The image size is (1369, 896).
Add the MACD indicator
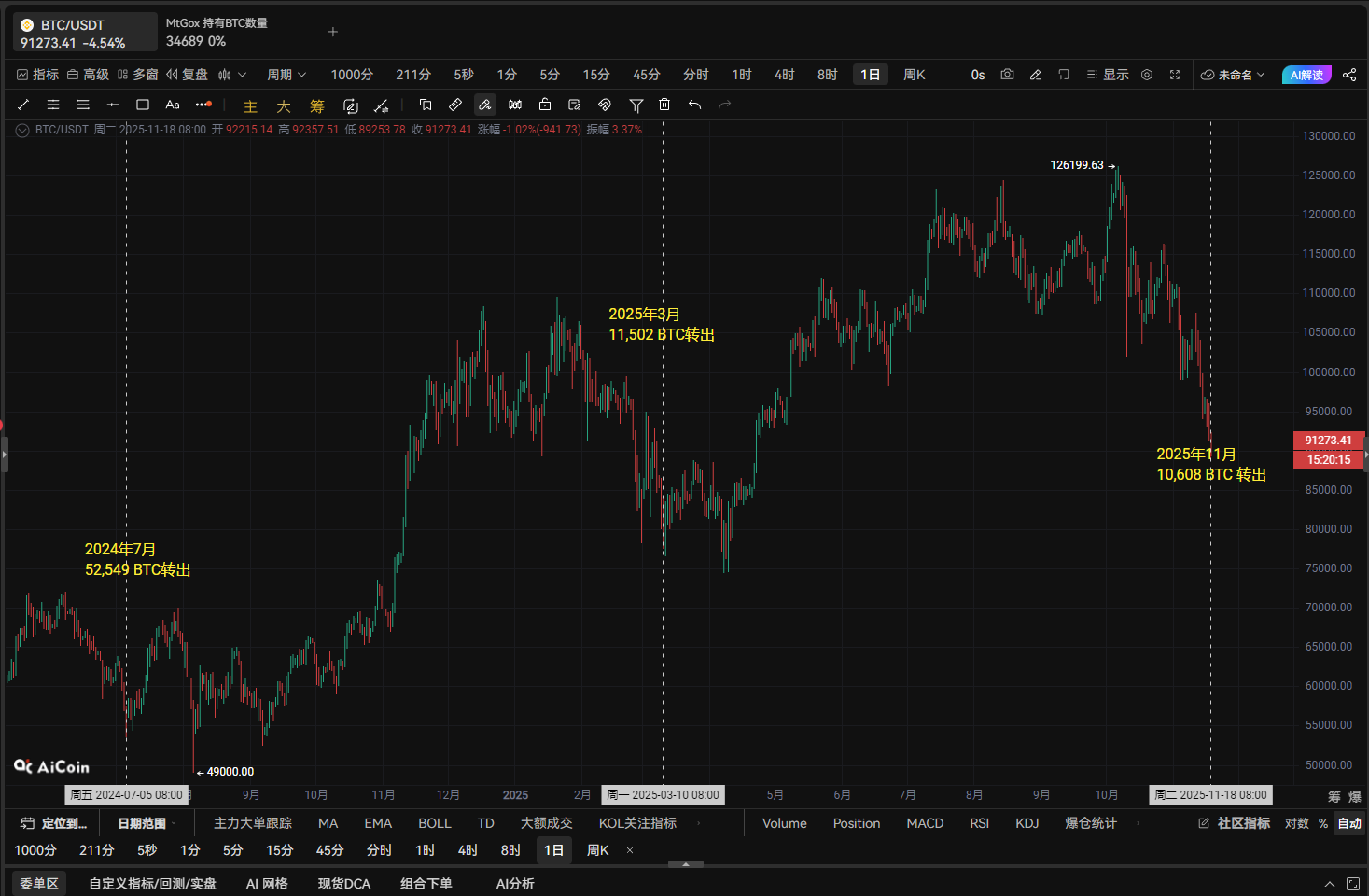point(925,823)
